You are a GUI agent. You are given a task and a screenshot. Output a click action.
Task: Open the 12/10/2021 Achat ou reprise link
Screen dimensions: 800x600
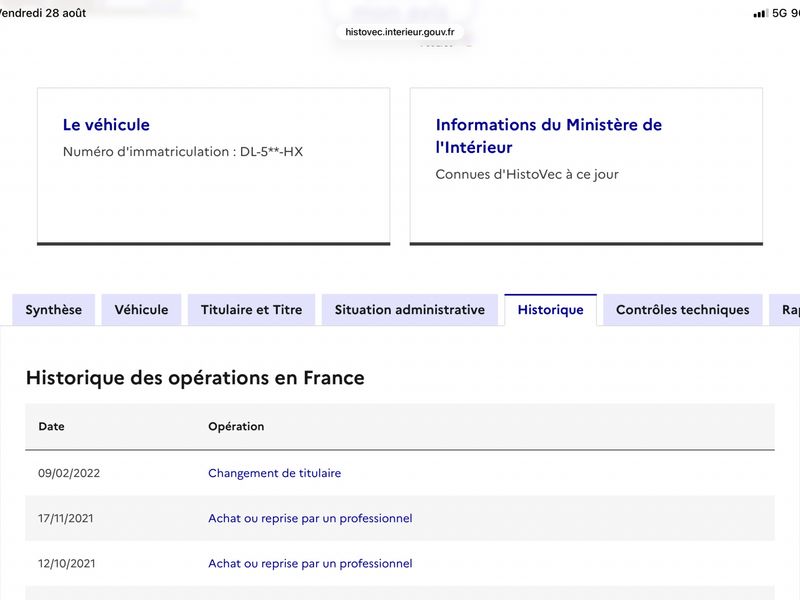[310, 563]
